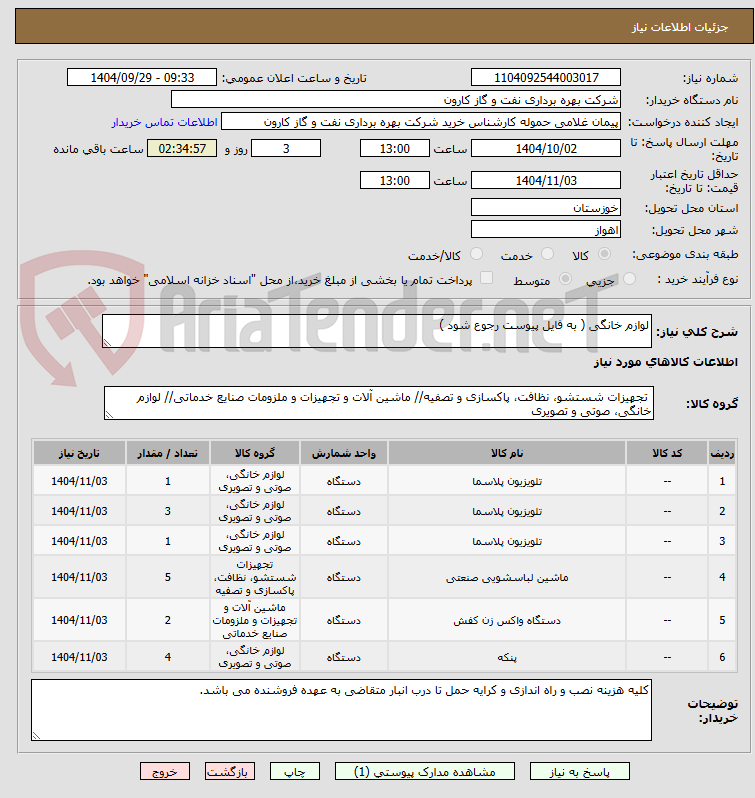Click the شرح کلی نیاز description textarea

(377, 331)
